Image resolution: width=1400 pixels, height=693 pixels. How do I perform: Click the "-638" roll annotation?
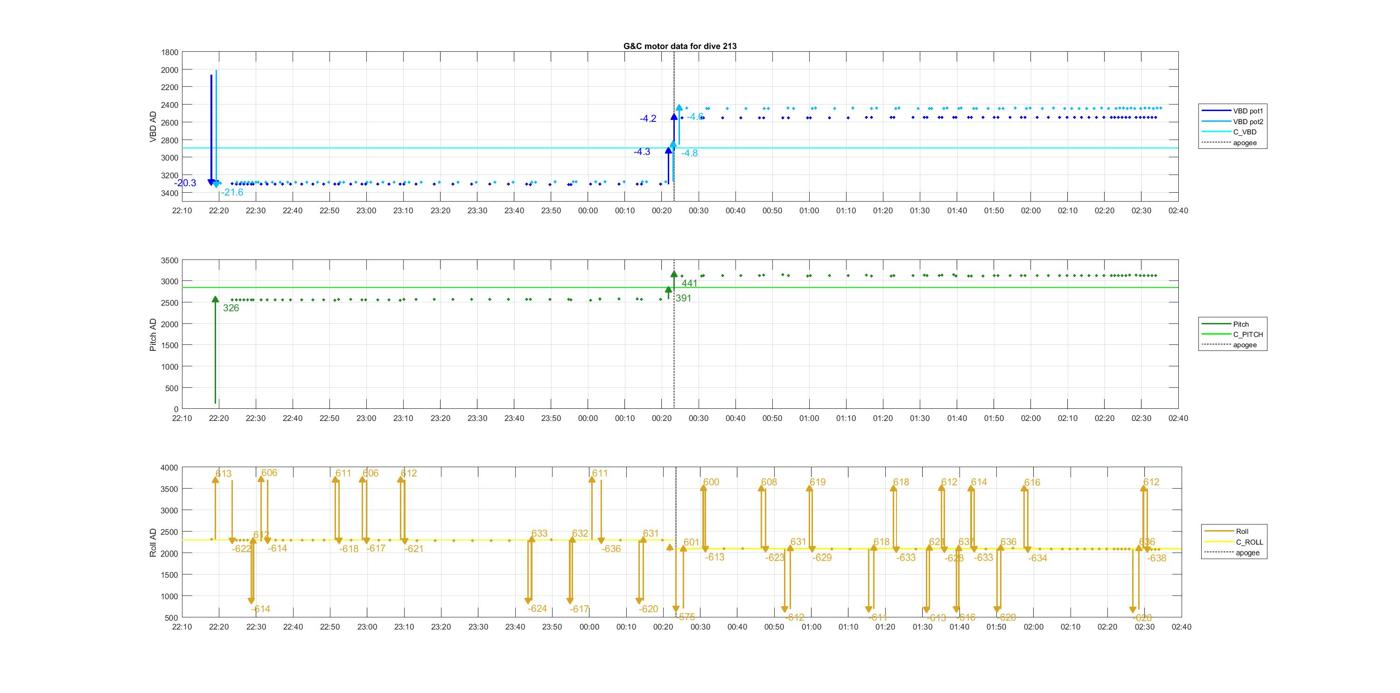click(x=1156, y=558)
